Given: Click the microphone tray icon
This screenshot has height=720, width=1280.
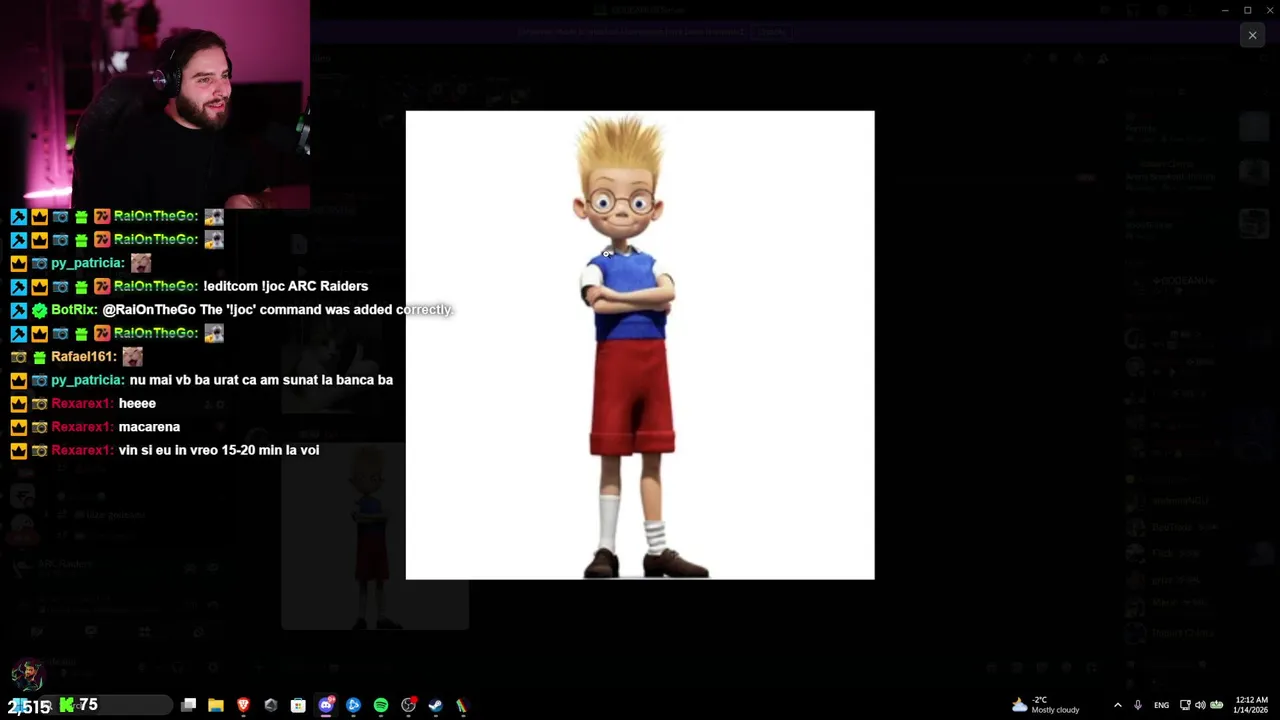Looking at the screenshot, I should (1138, 705).
